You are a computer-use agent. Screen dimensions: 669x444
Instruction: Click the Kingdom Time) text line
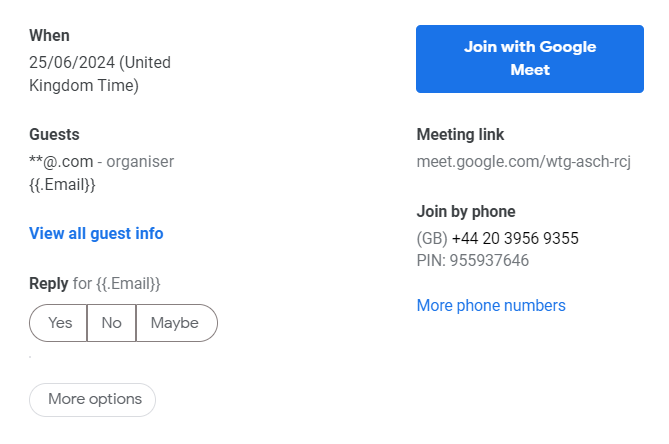84,85
